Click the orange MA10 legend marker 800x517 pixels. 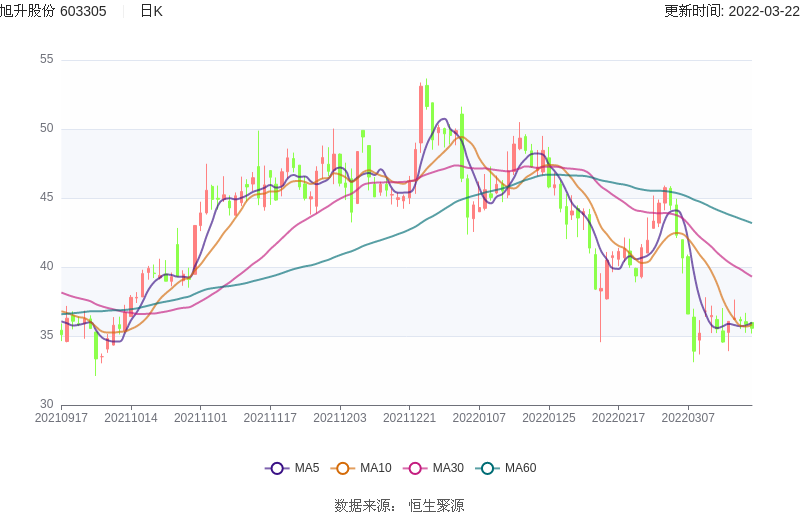(x=343, y=468)
